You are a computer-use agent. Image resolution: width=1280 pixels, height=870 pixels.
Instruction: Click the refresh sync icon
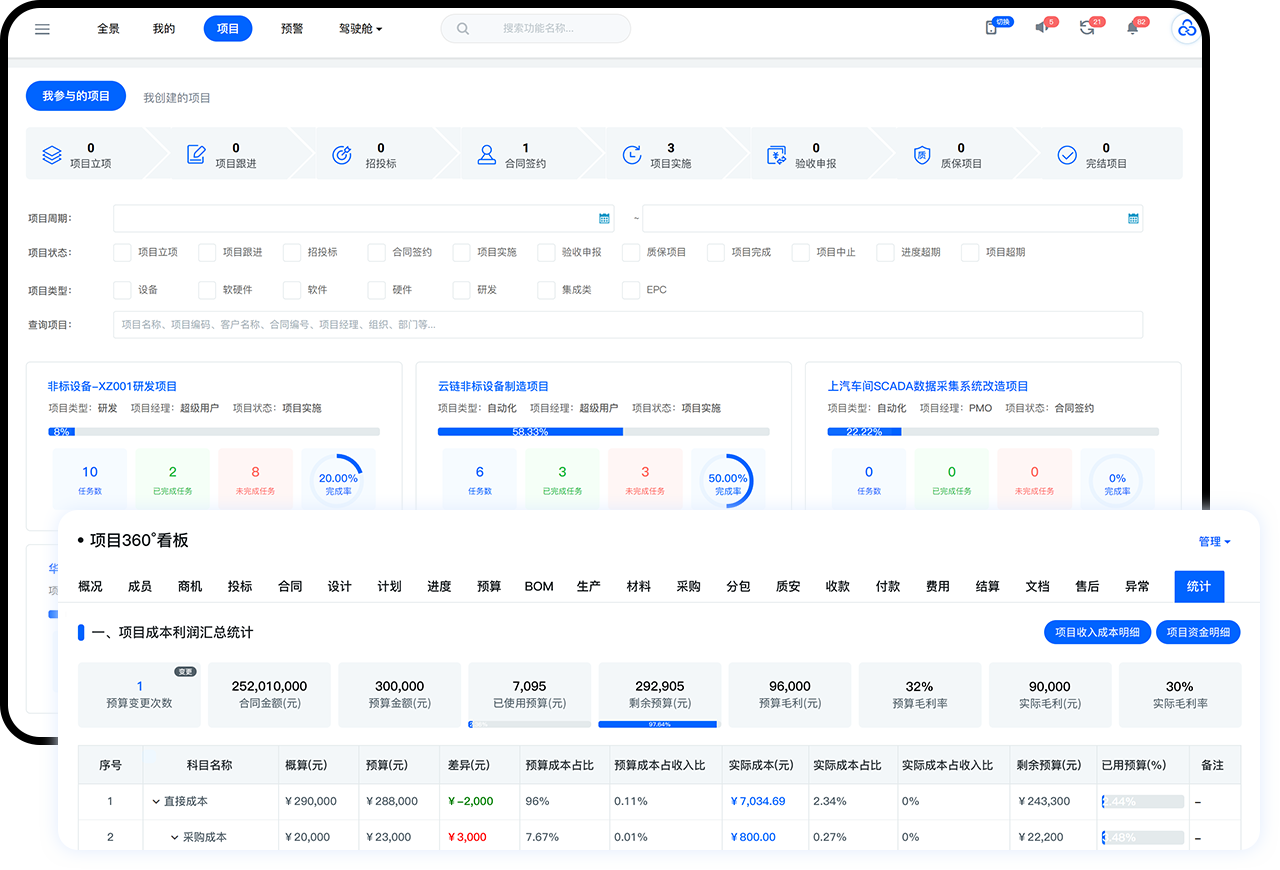(1087, 28)
